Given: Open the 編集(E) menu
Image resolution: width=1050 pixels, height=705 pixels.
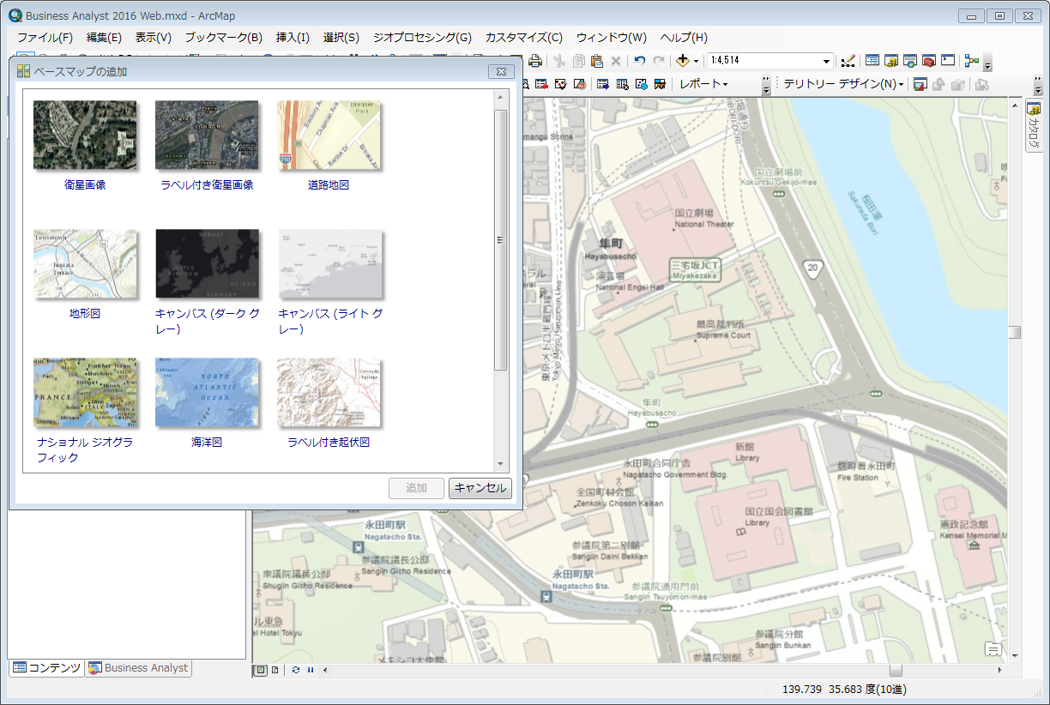Looking at the screenshot, I should 104,37.
